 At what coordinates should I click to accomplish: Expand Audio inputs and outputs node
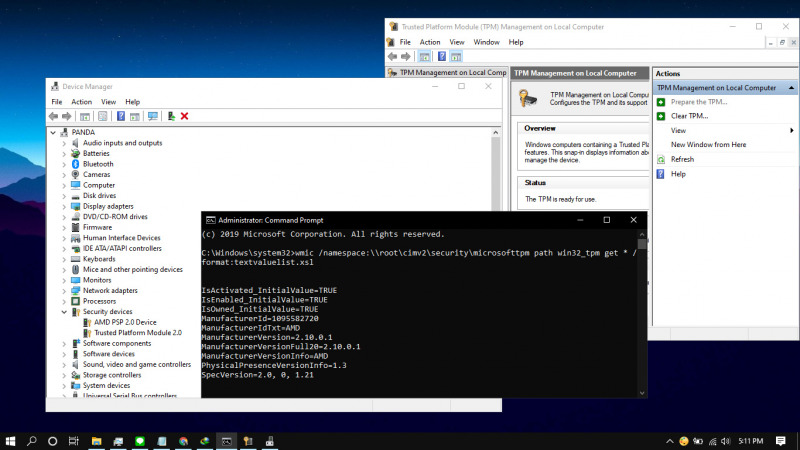(64, 143)
